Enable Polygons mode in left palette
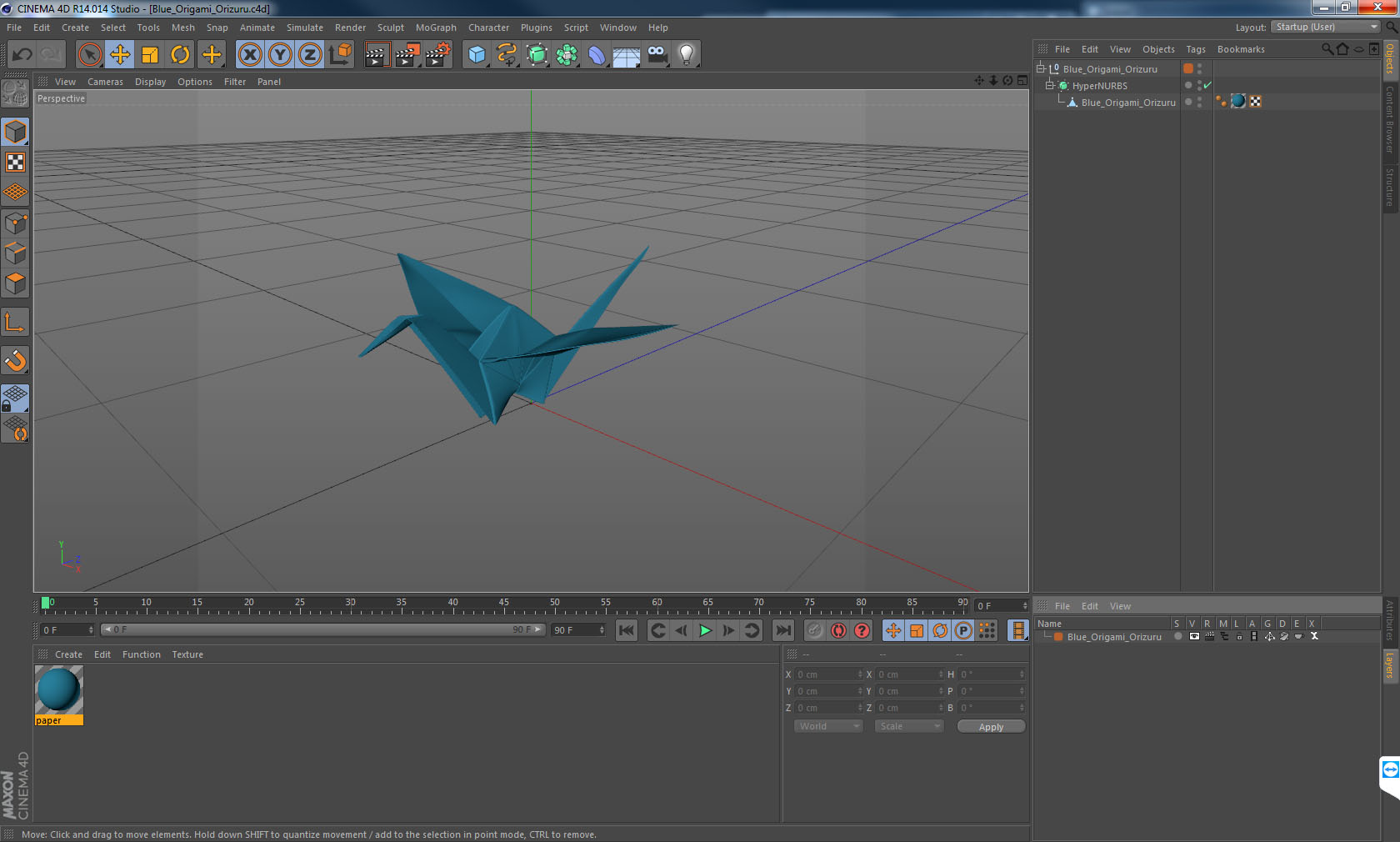Screen dimensions: 1400x842 tap(15, 283)
